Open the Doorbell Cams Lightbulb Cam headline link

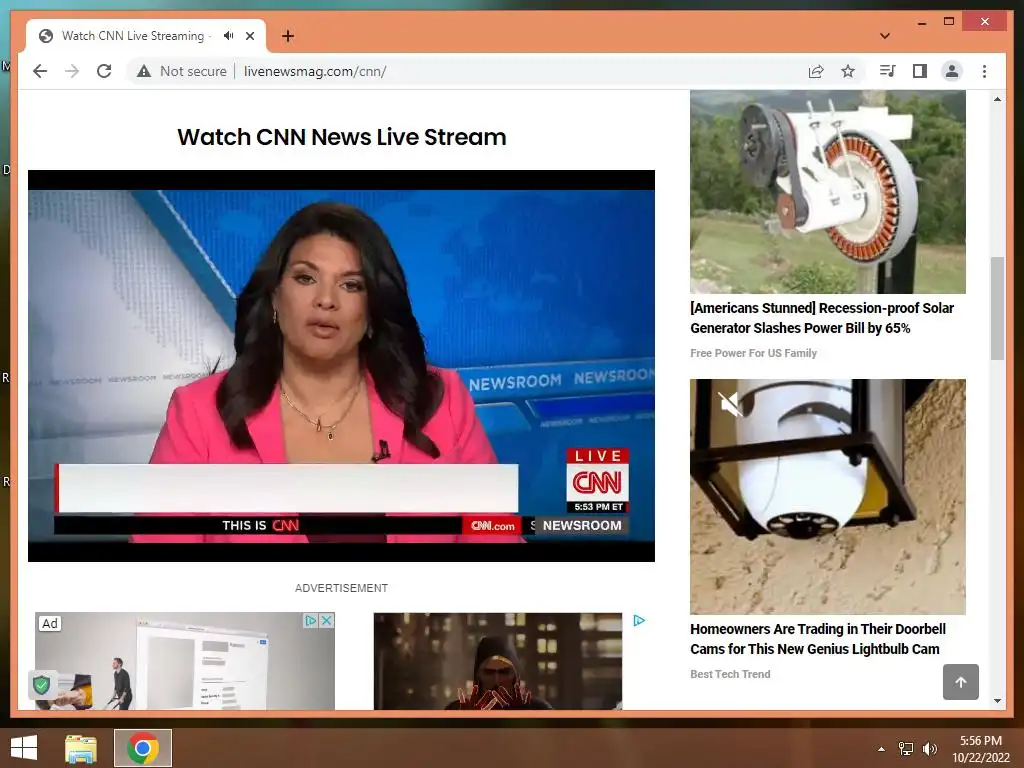coord(818,639)
